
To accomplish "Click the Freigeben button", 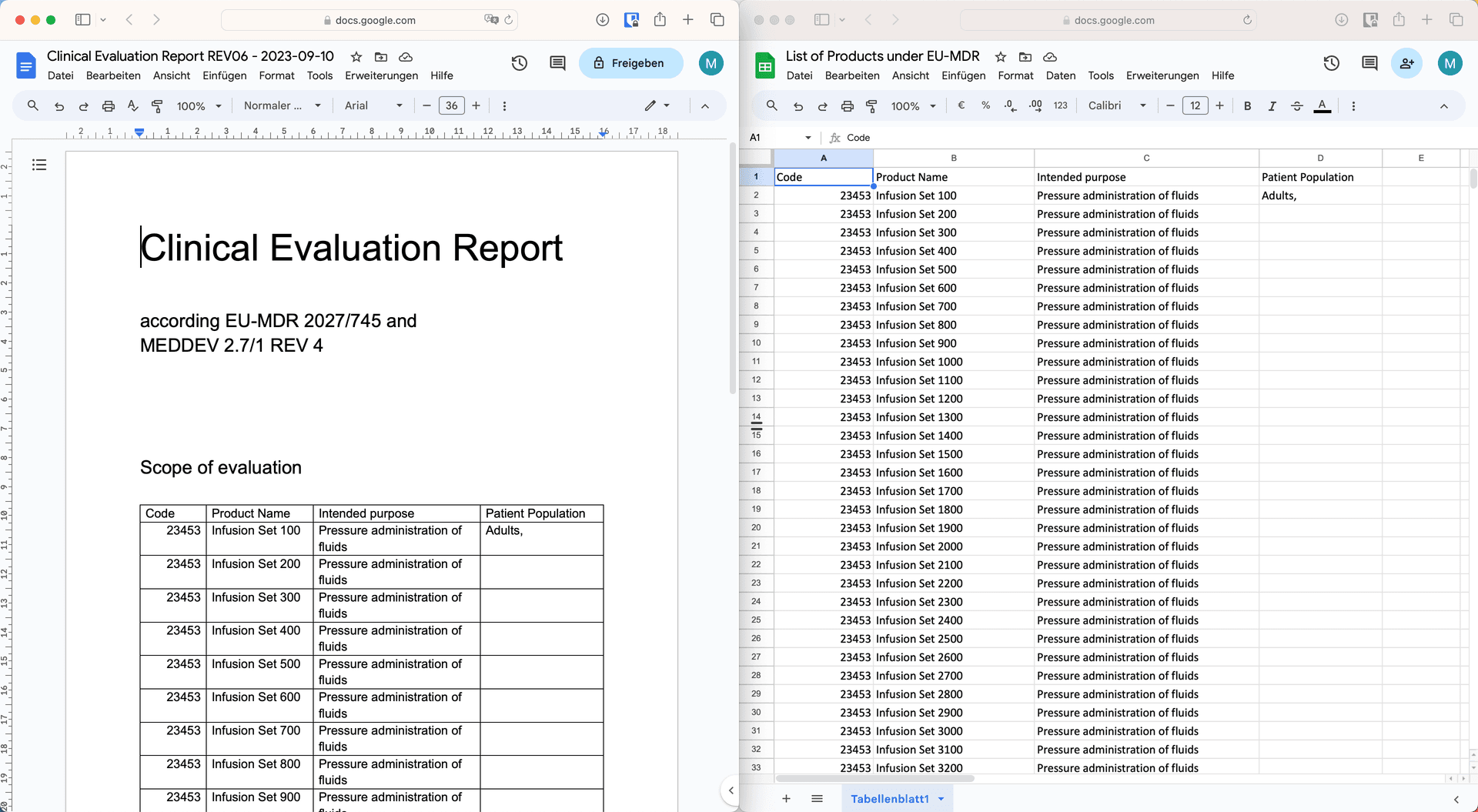I will tap(630, 63).
